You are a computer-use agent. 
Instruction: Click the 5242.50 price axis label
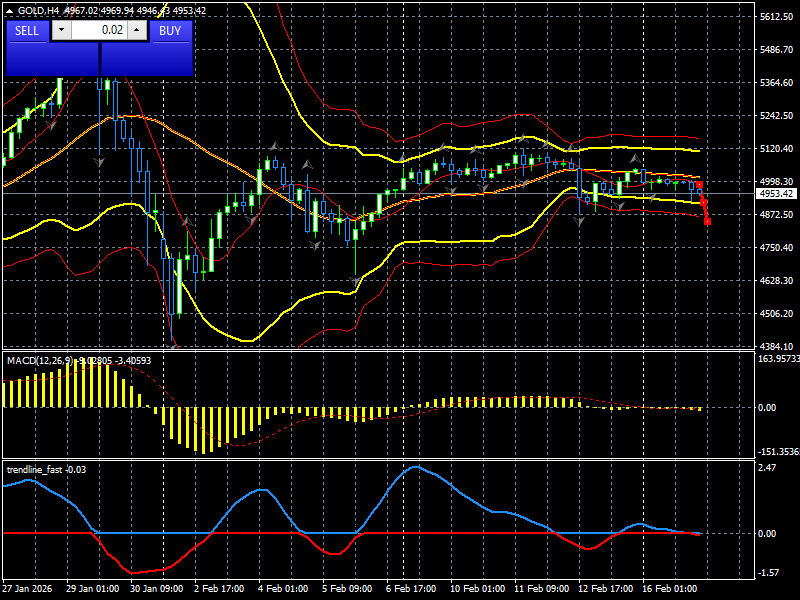[x=776, y=116]
